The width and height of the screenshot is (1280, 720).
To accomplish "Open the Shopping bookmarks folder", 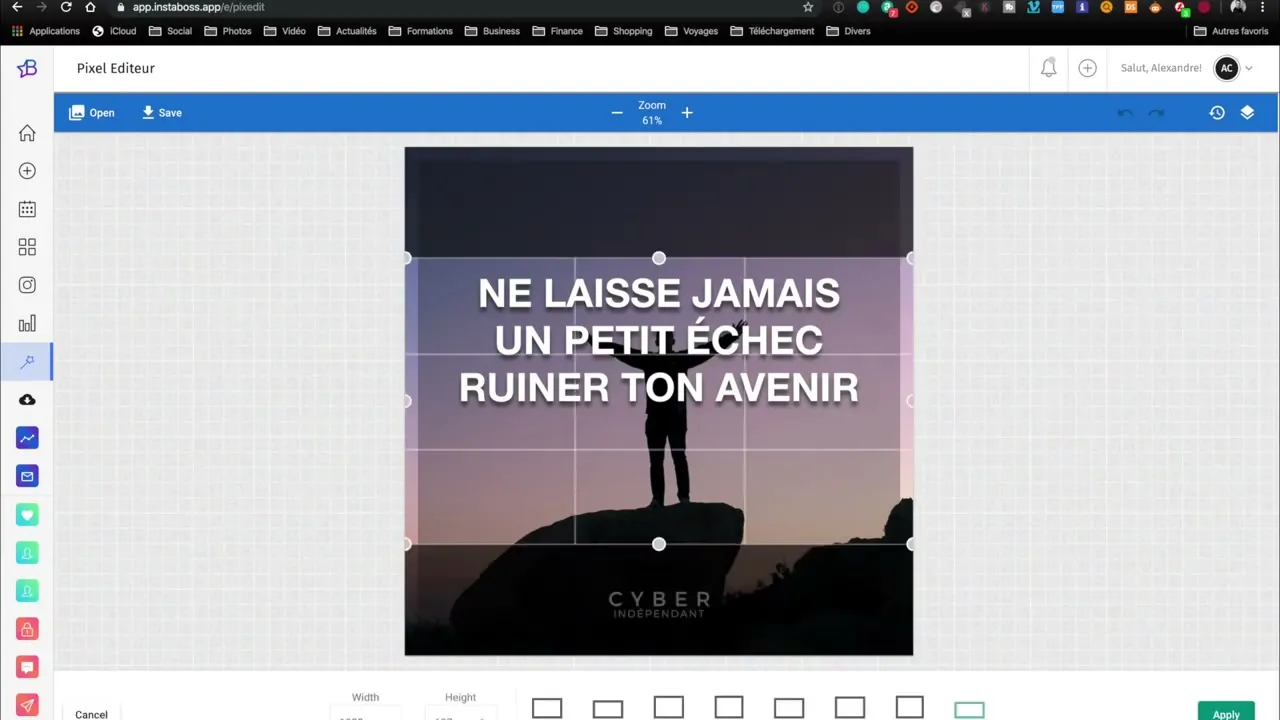I will point(632,31).
